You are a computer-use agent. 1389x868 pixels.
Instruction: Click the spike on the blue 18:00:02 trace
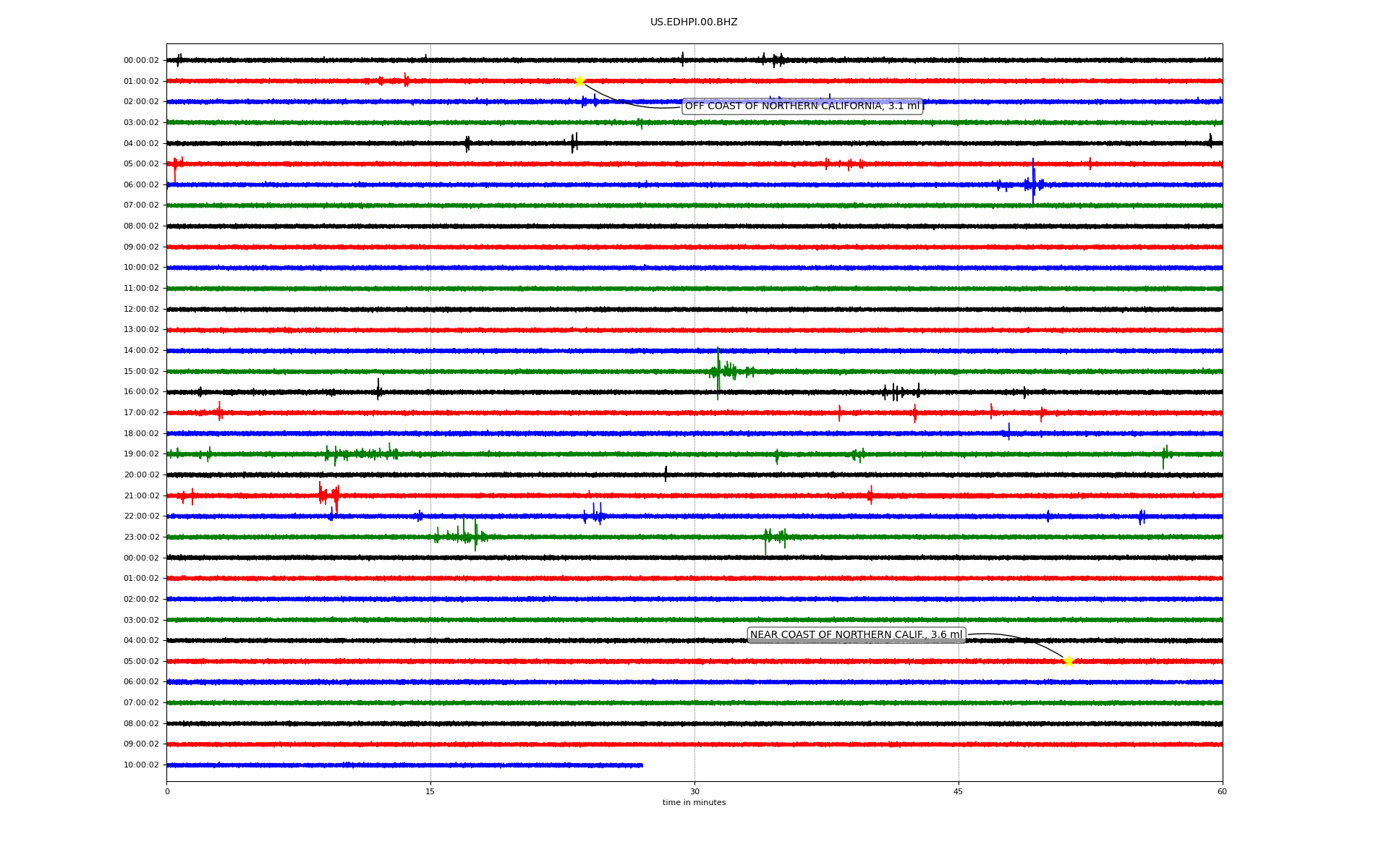tap(1008, 432)
